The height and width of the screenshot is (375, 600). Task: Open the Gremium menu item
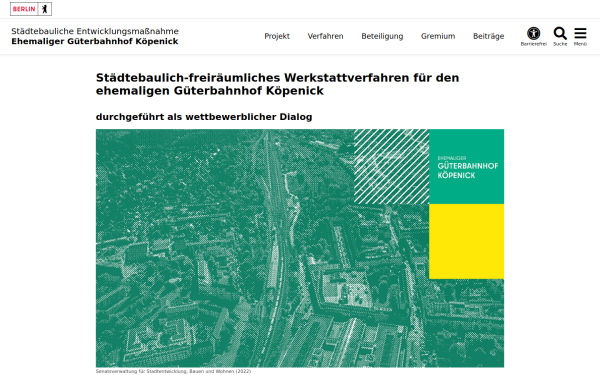pos(438,36)
